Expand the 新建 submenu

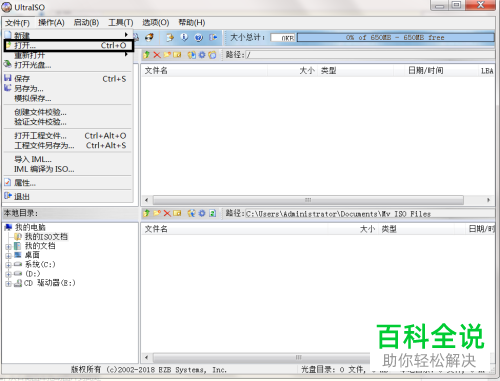(x=68, y=35)
